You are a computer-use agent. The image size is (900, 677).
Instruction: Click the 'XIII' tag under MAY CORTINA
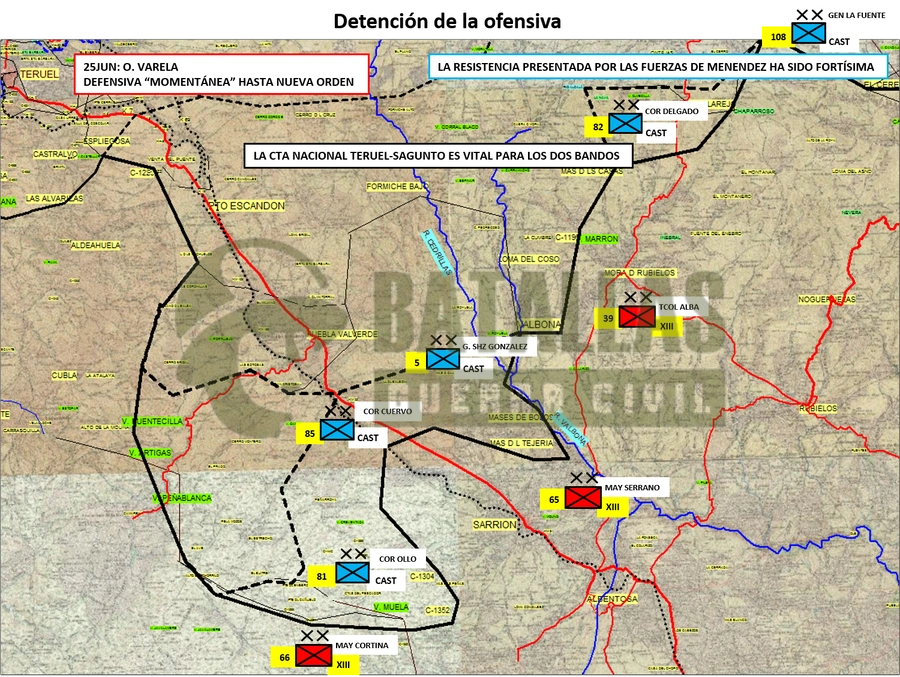(343, 665)
